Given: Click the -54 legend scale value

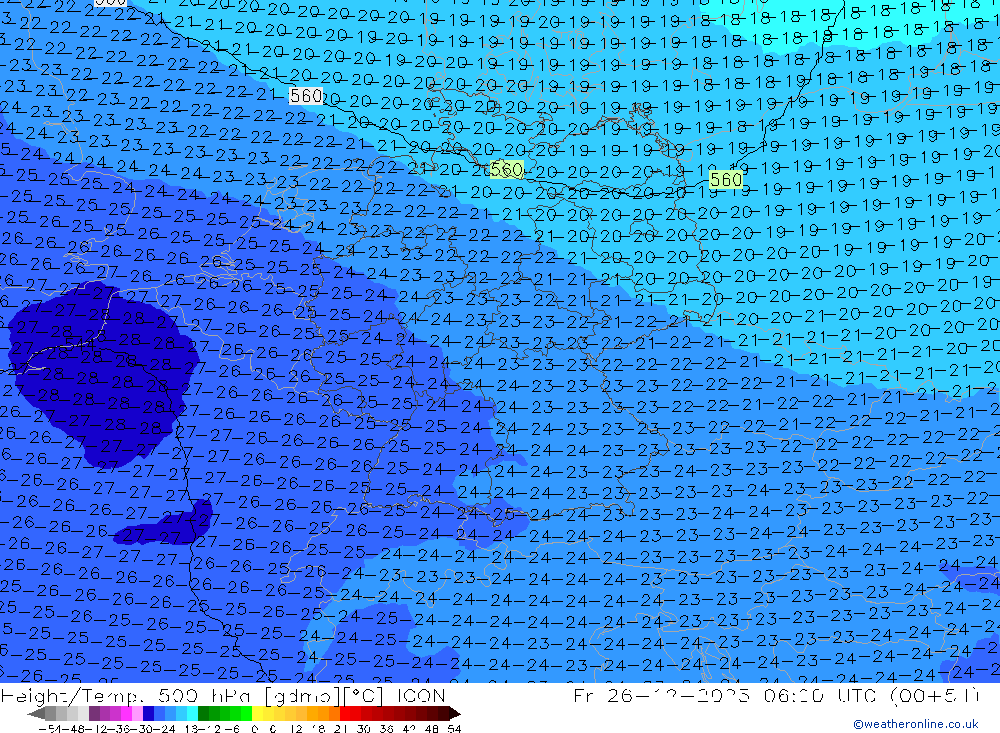Looking at the screenshot, I should point(50,729).
